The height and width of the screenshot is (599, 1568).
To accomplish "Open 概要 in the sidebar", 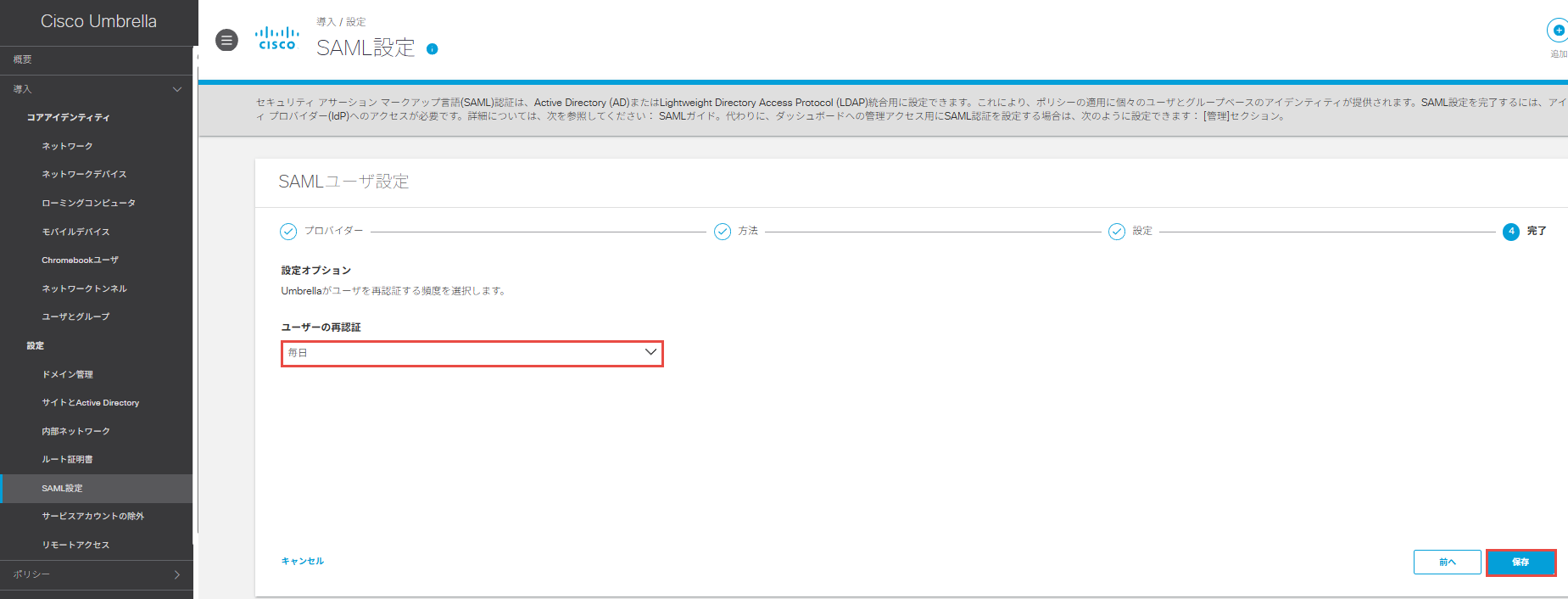I will point(23,59).
